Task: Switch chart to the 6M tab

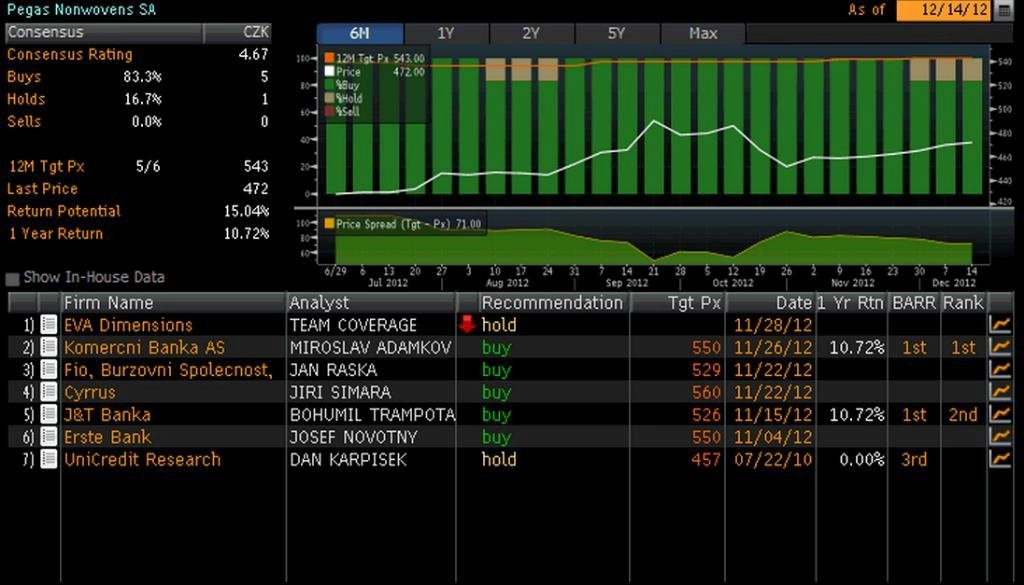Action: coord(360,33)
